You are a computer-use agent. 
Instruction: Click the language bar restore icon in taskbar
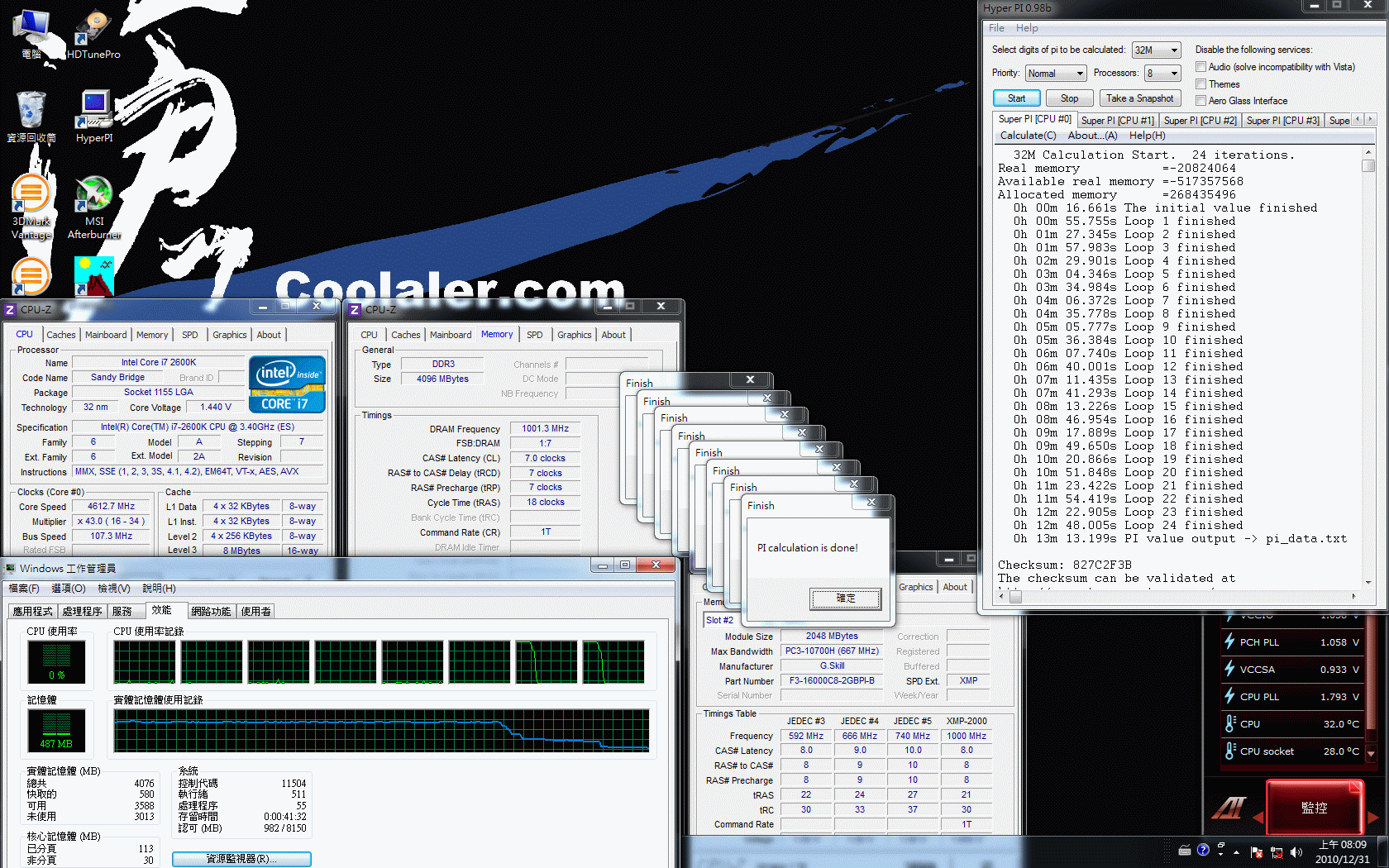[x=1221, y=846]
